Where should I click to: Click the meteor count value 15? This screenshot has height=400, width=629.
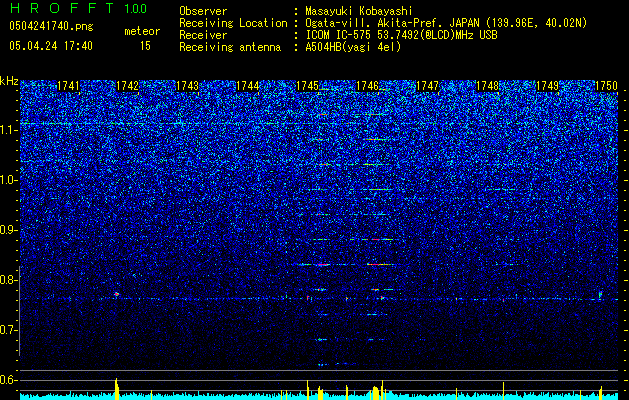145,46
